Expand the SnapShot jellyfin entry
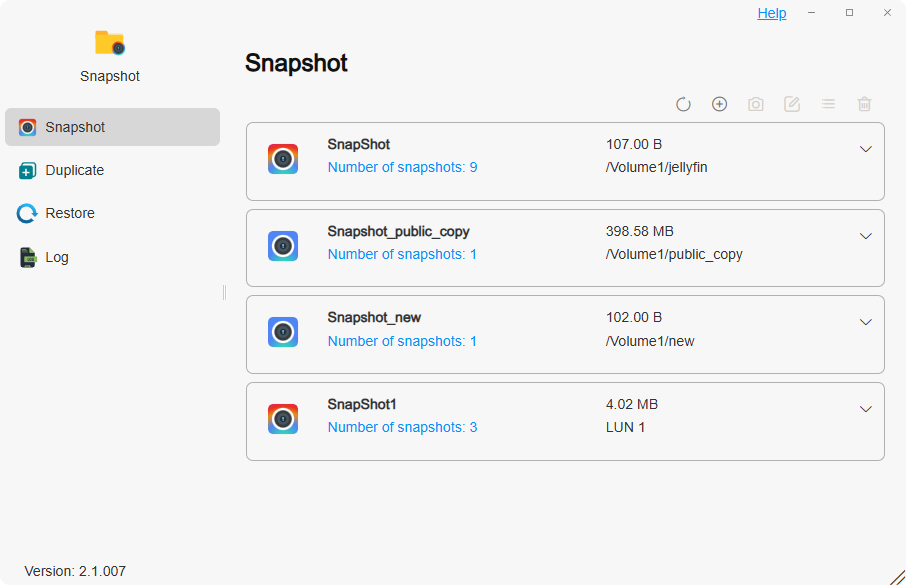This screenshot has width=906, height=585. coord(866,148)
